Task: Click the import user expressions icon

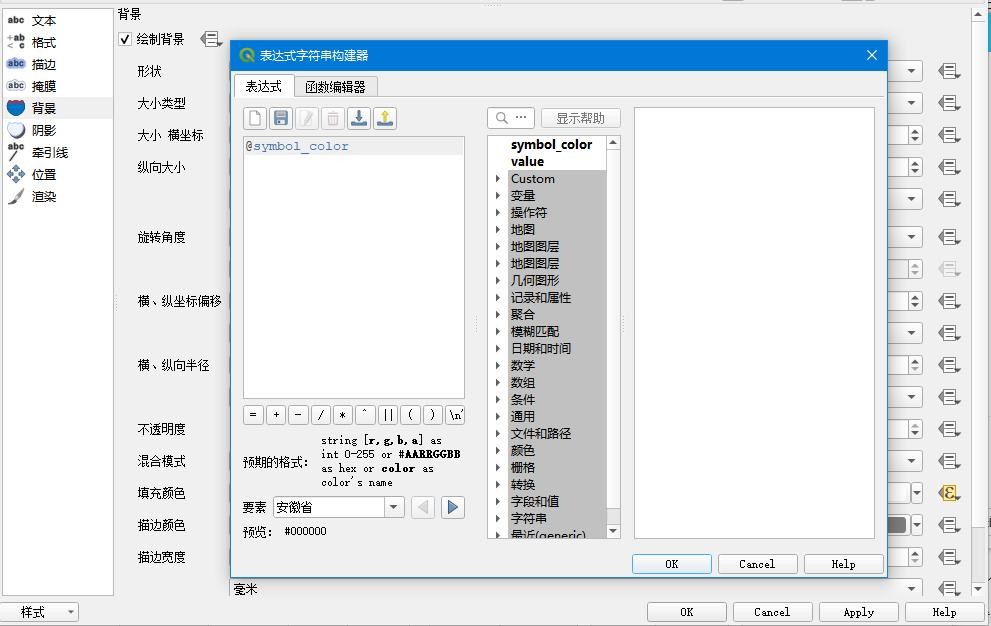Action: 359,119
